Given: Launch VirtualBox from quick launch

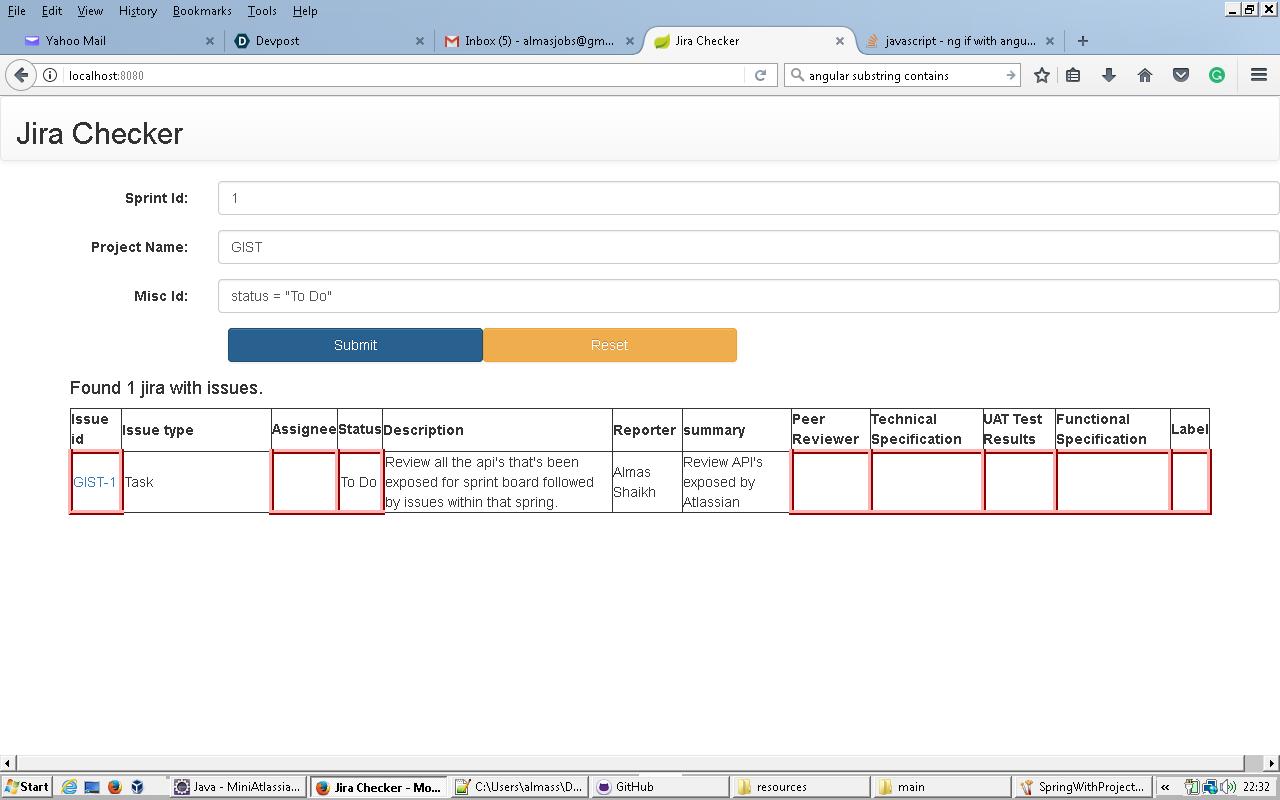Looking at the screenshot, I should coord(137,787).
